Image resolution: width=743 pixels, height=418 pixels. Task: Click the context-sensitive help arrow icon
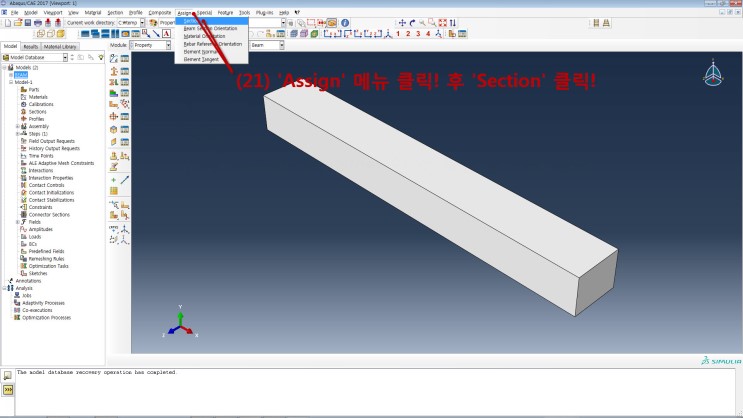point(297,13)
